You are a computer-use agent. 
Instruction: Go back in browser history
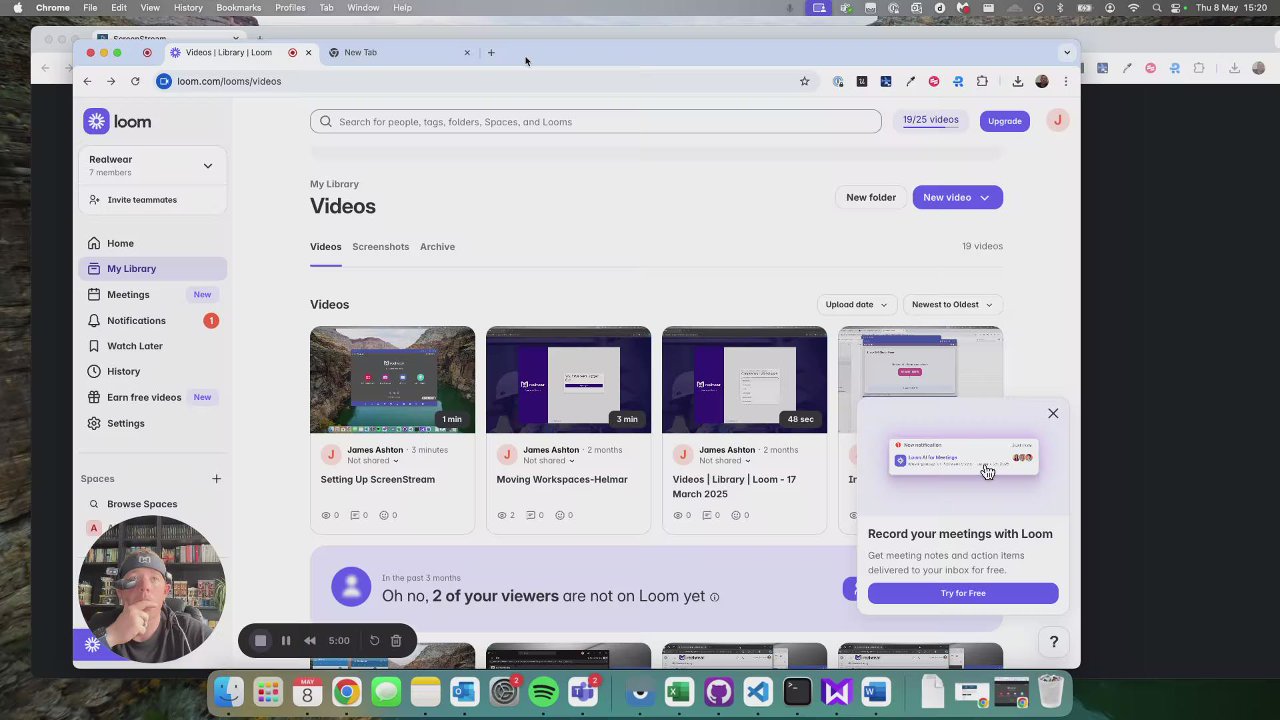(87, 81)
